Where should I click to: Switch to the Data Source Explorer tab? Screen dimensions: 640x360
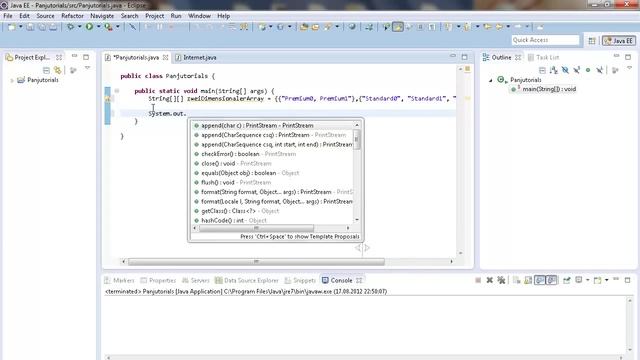(x=247, y=280)
